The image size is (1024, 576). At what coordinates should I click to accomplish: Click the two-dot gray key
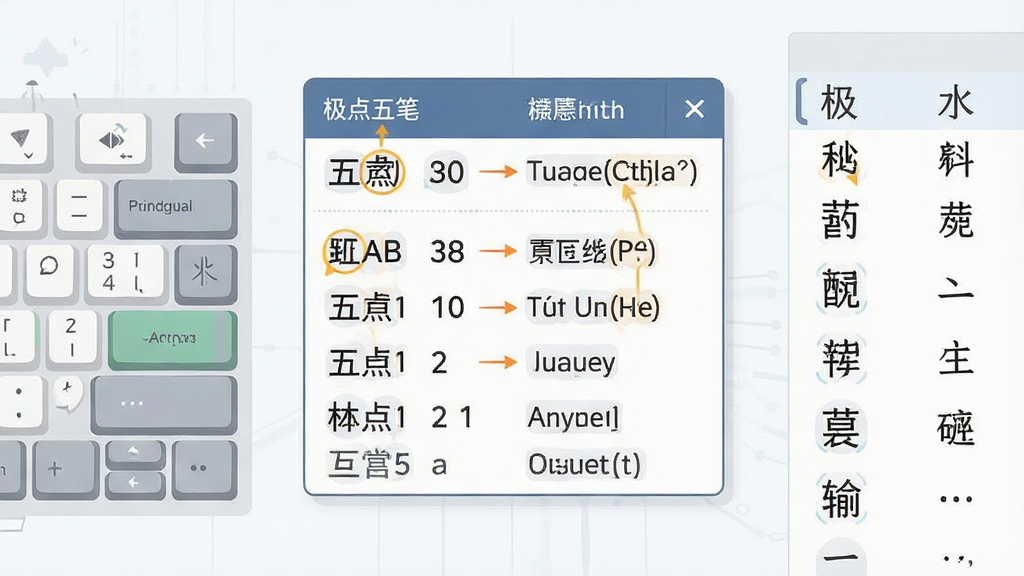[204, 469]
